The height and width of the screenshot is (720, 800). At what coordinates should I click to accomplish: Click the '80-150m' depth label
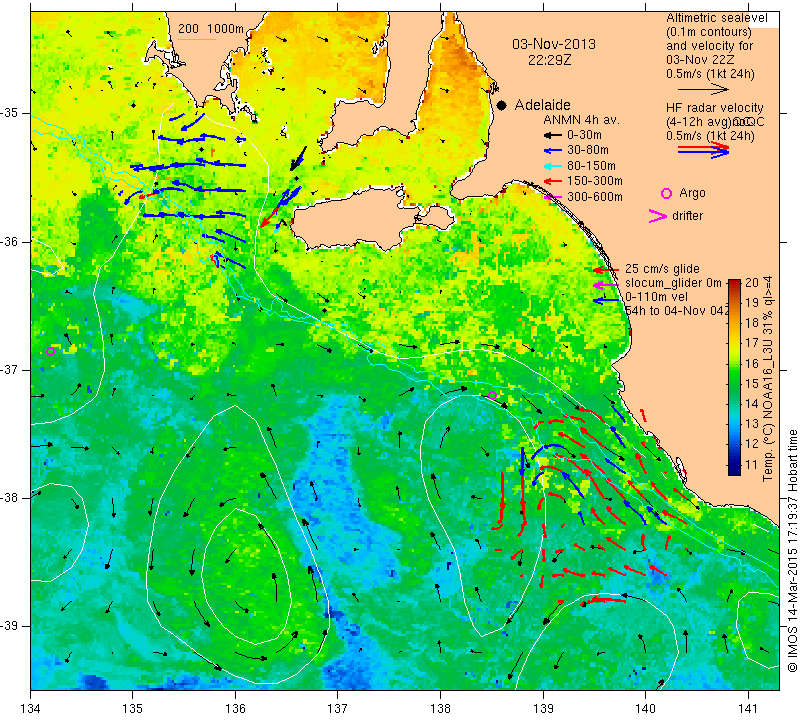point(591,166)
